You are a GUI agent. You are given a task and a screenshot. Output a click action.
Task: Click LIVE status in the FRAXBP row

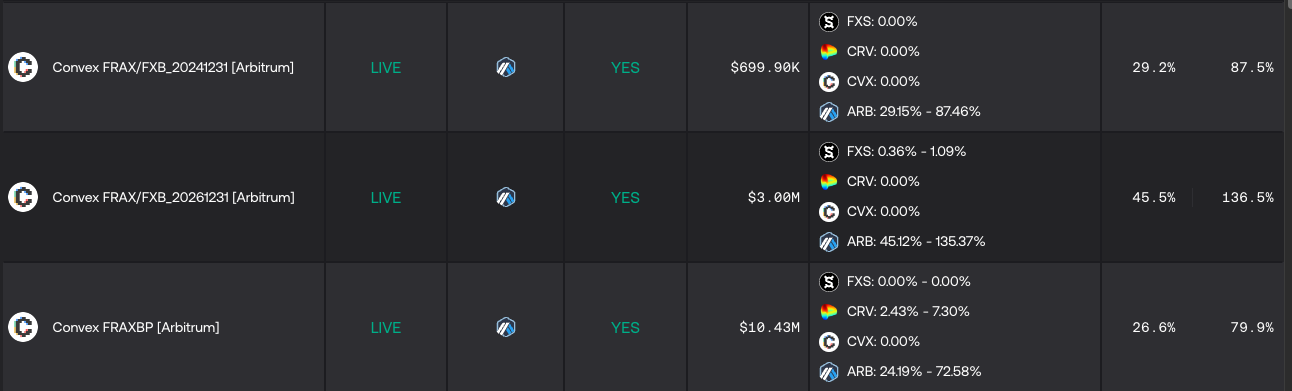386,328
